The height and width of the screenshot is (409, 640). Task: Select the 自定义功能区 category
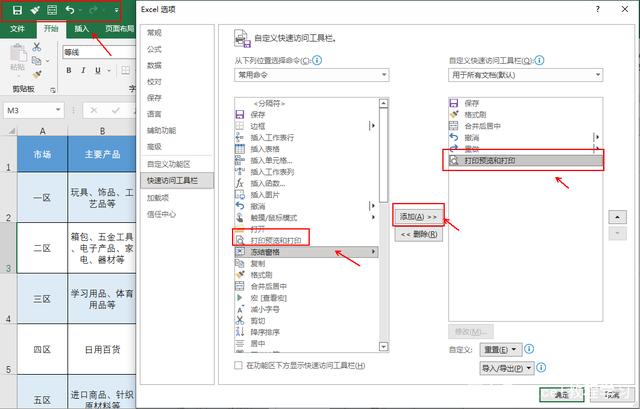177,164
